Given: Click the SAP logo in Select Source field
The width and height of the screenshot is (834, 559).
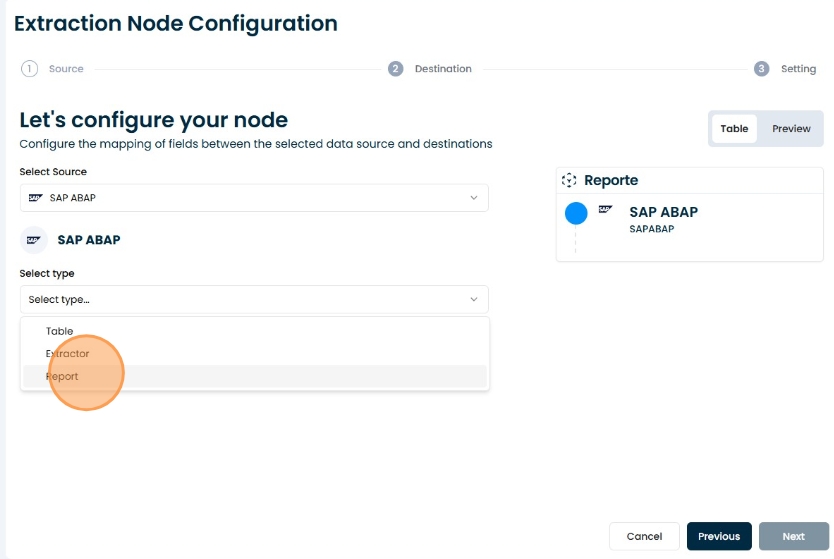Looking at the screenshot, I should 36,198.
